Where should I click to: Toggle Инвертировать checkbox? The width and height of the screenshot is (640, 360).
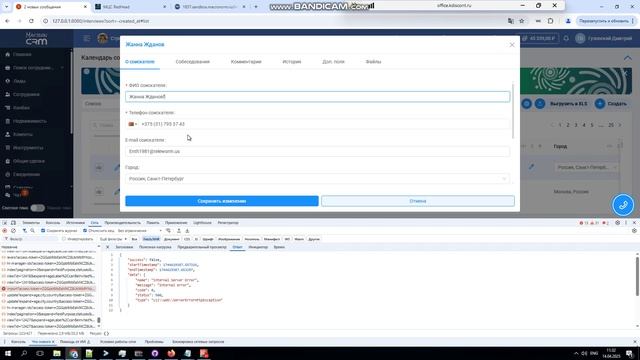tap(64, 239)
